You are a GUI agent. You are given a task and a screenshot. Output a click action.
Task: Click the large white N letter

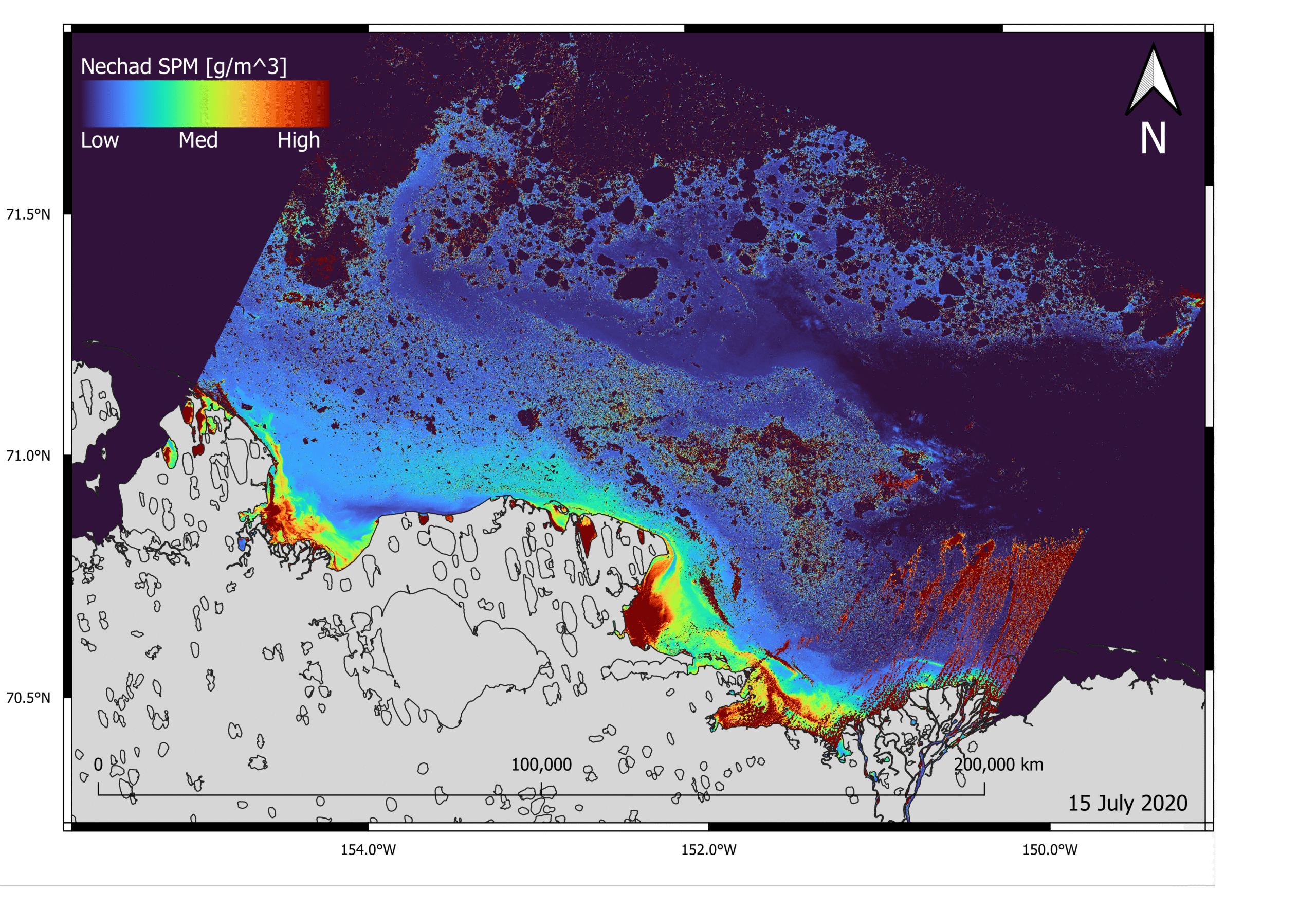1153,138
